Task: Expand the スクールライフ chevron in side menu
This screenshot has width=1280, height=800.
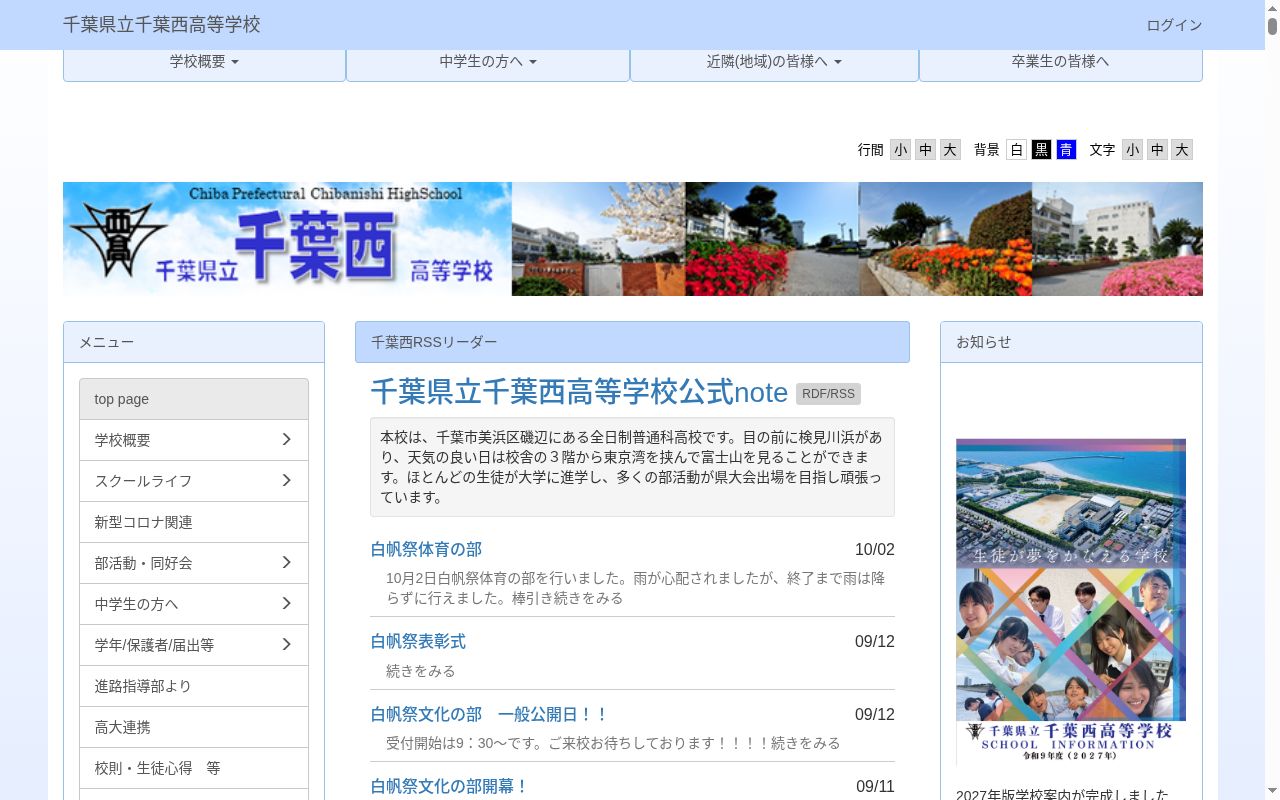Action: [286, 481]
